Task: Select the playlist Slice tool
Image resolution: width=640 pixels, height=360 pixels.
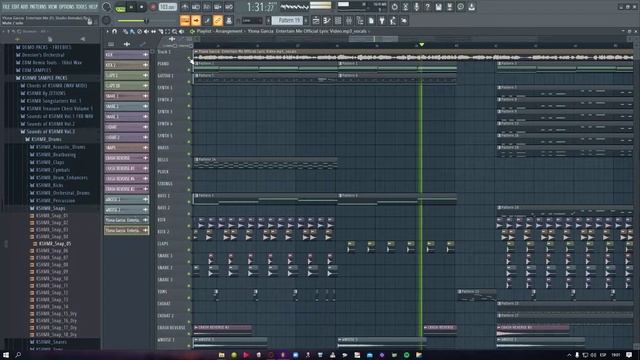Action: click(160, 31)
